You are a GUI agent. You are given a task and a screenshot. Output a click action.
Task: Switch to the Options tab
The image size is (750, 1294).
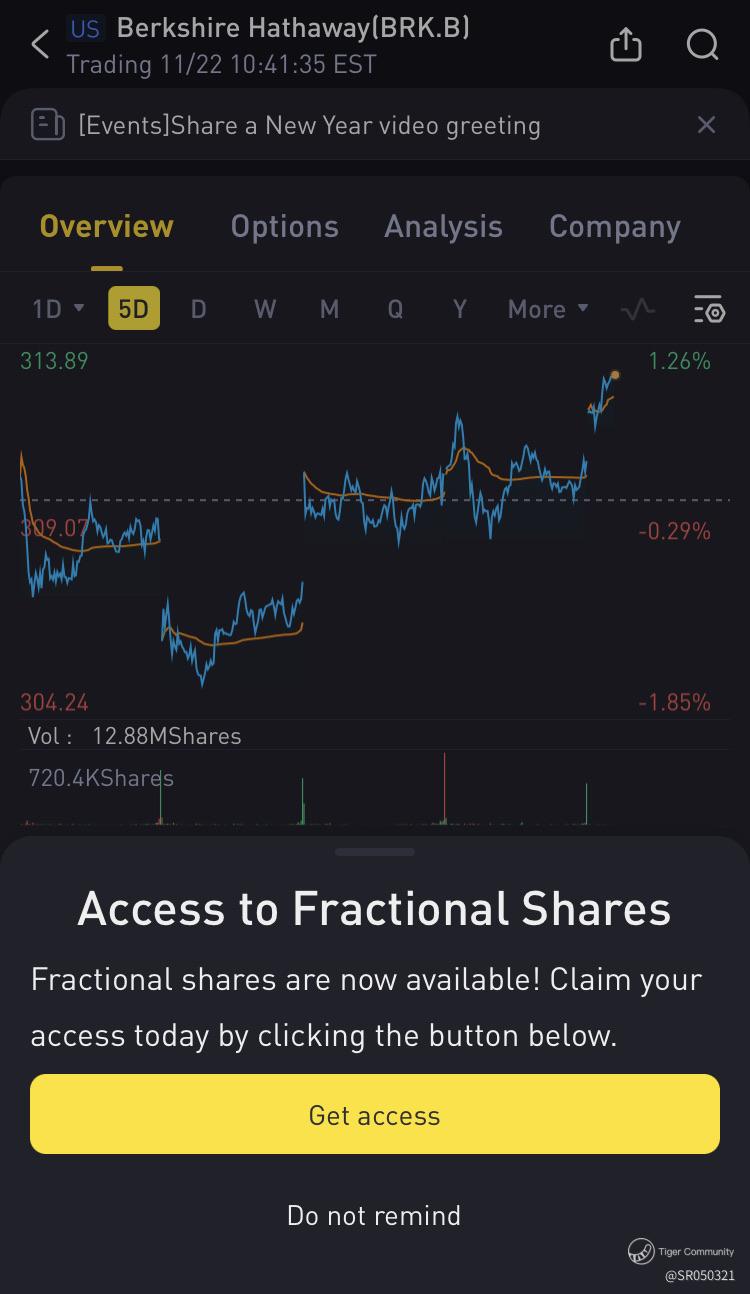click(284, 226)
